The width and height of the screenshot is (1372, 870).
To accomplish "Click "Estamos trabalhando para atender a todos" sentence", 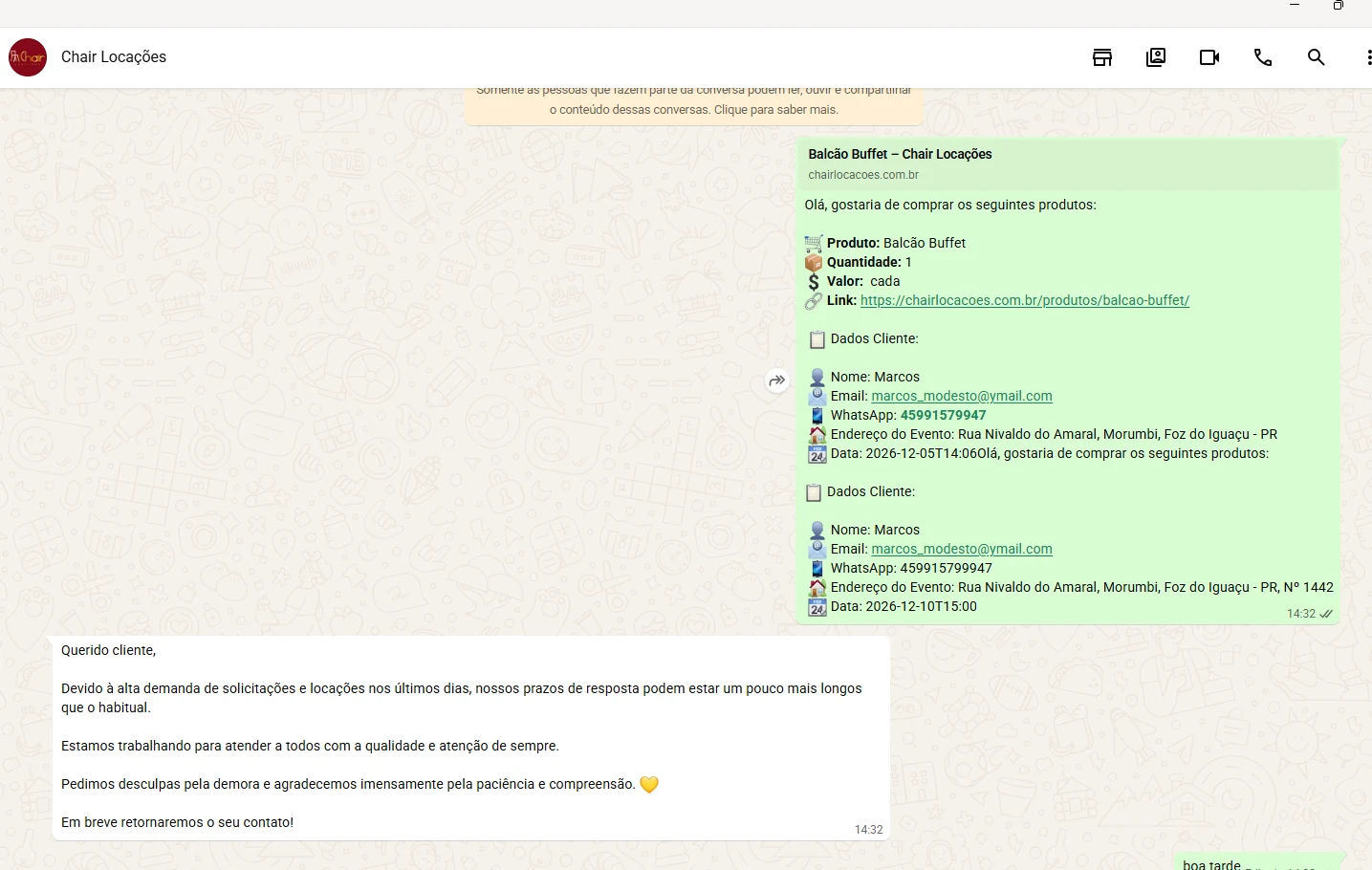I will point(310,746).
